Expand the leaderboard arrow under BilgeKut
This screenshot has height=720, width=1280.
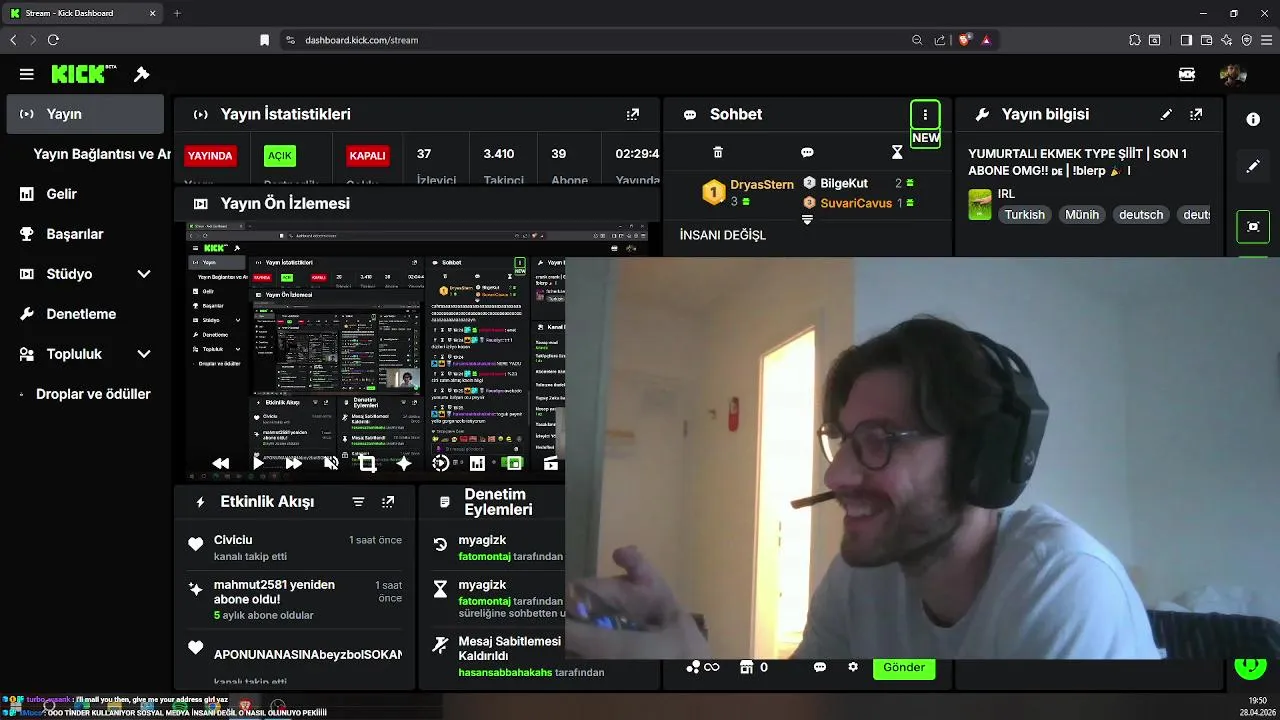(807, 220)
